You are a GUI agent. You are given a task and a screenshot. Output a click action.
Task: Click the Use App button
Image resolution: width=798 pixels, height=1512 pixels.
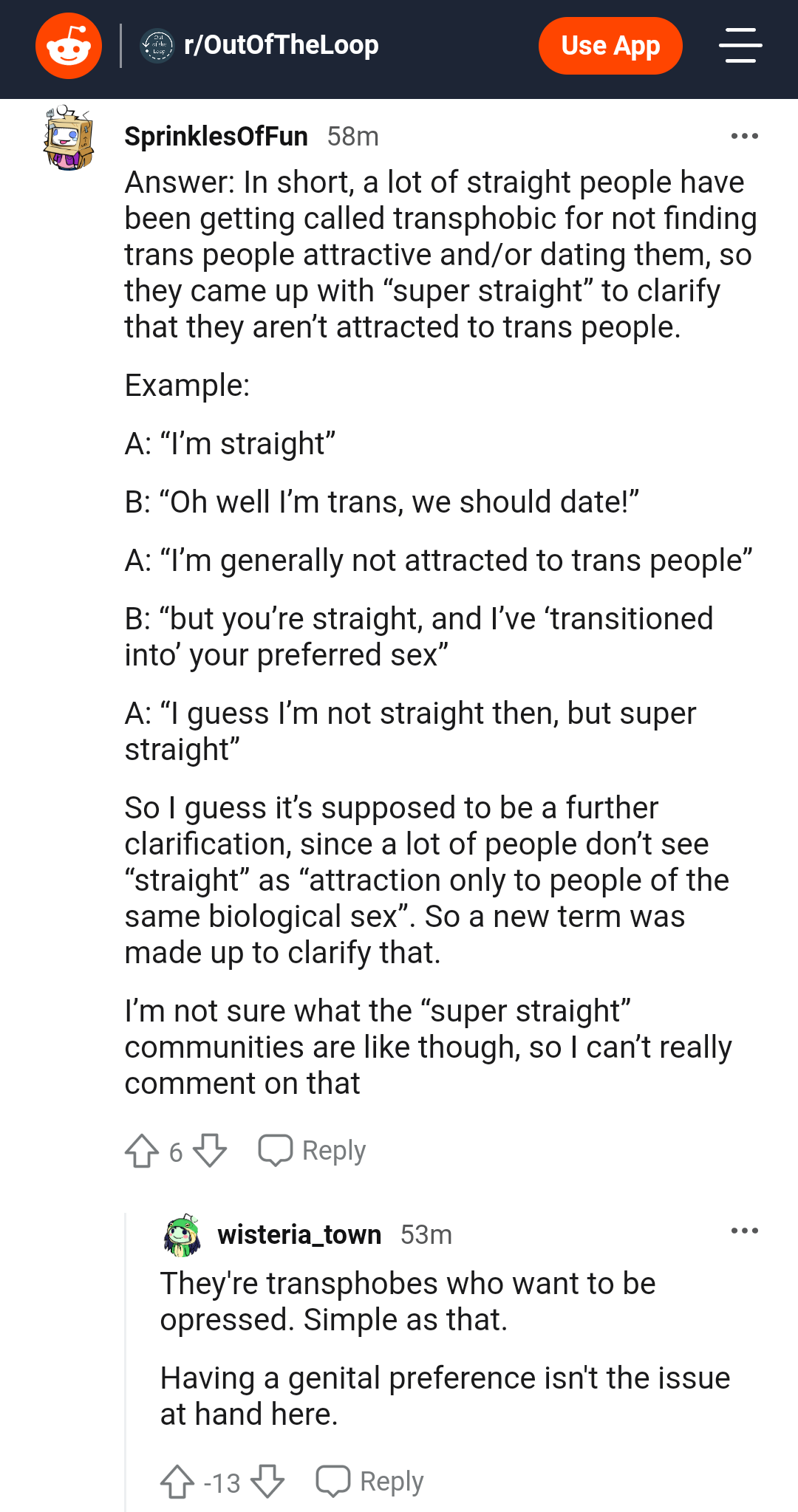click(x=610, y=46)
